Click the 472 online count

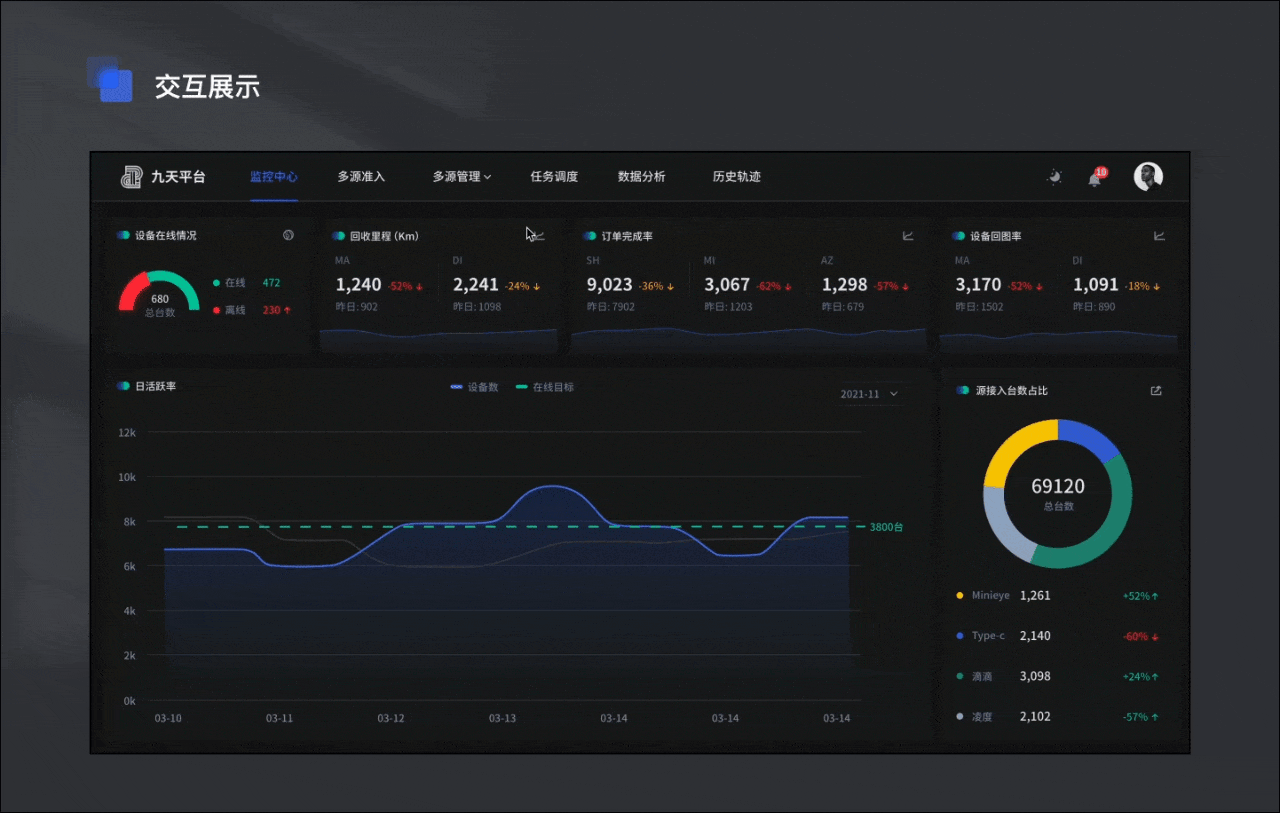(271, 283)
